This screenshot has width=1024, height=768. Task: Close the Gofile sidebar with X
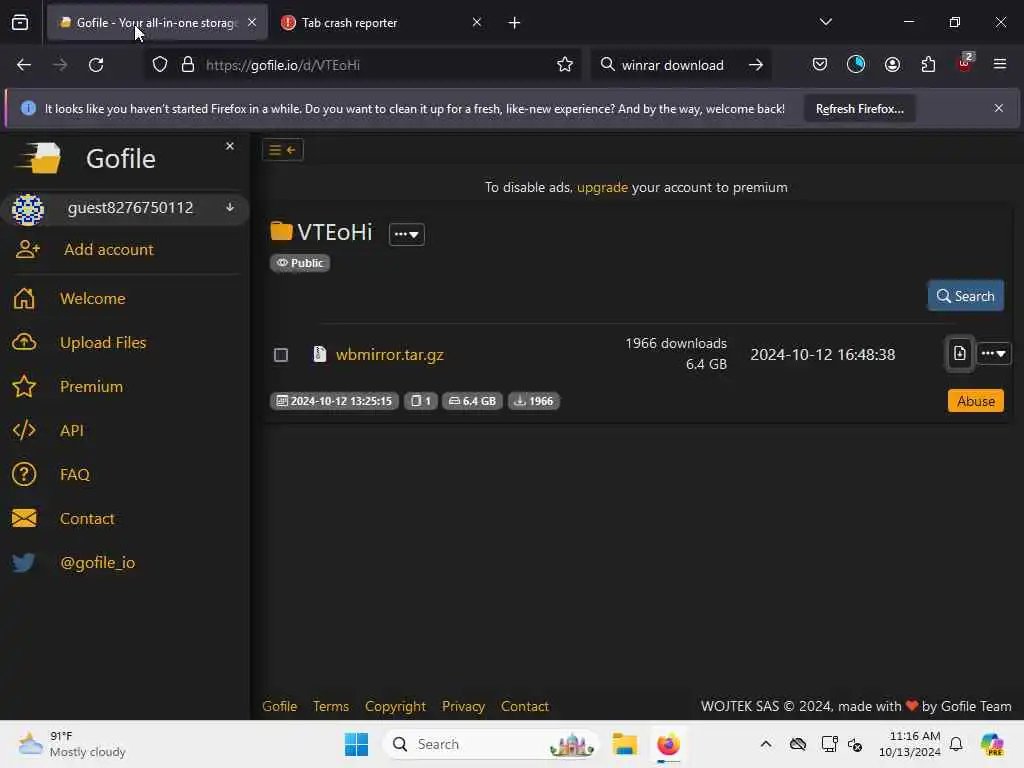point(230,146)
